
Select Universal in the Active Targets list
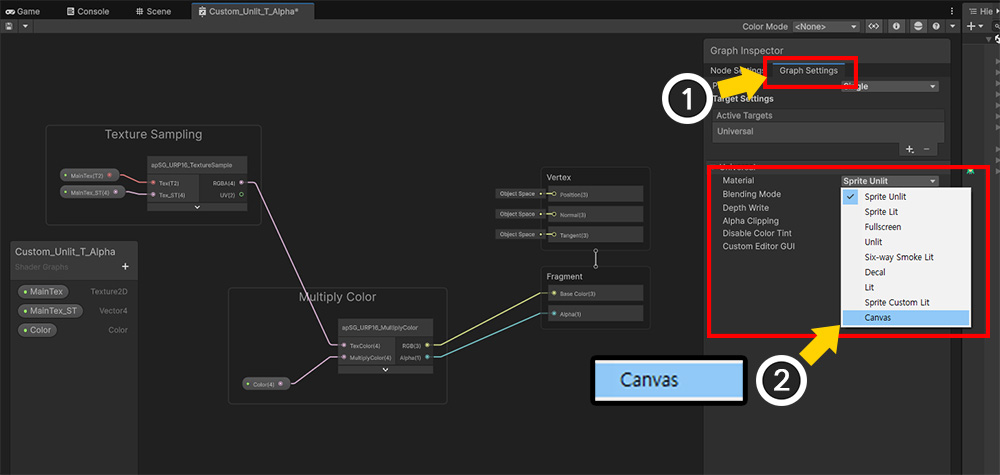pyautogui.click(x=828, y=132)
